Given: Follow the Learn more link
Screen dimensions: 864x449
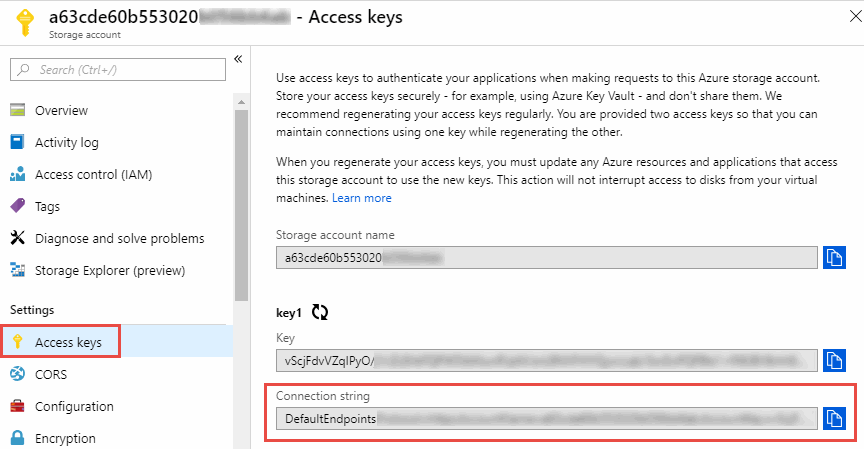Looking at the screenshot, I should pos(362,198).
